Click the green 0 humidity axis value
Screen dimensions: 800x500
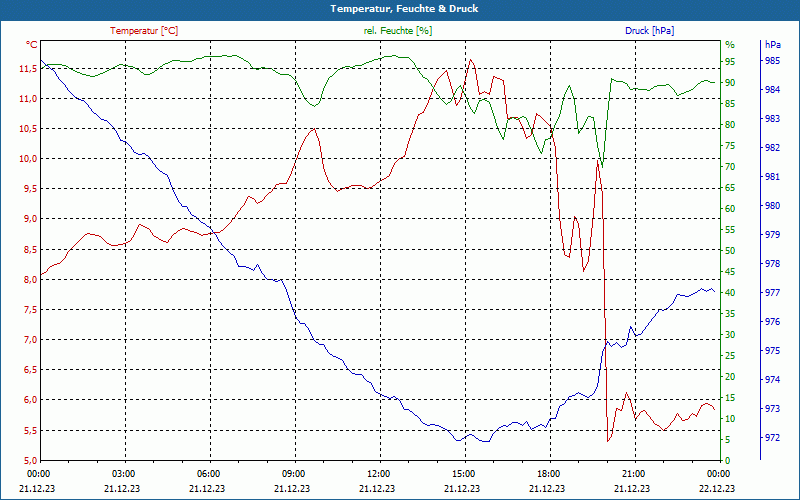(x=728, y=461)
